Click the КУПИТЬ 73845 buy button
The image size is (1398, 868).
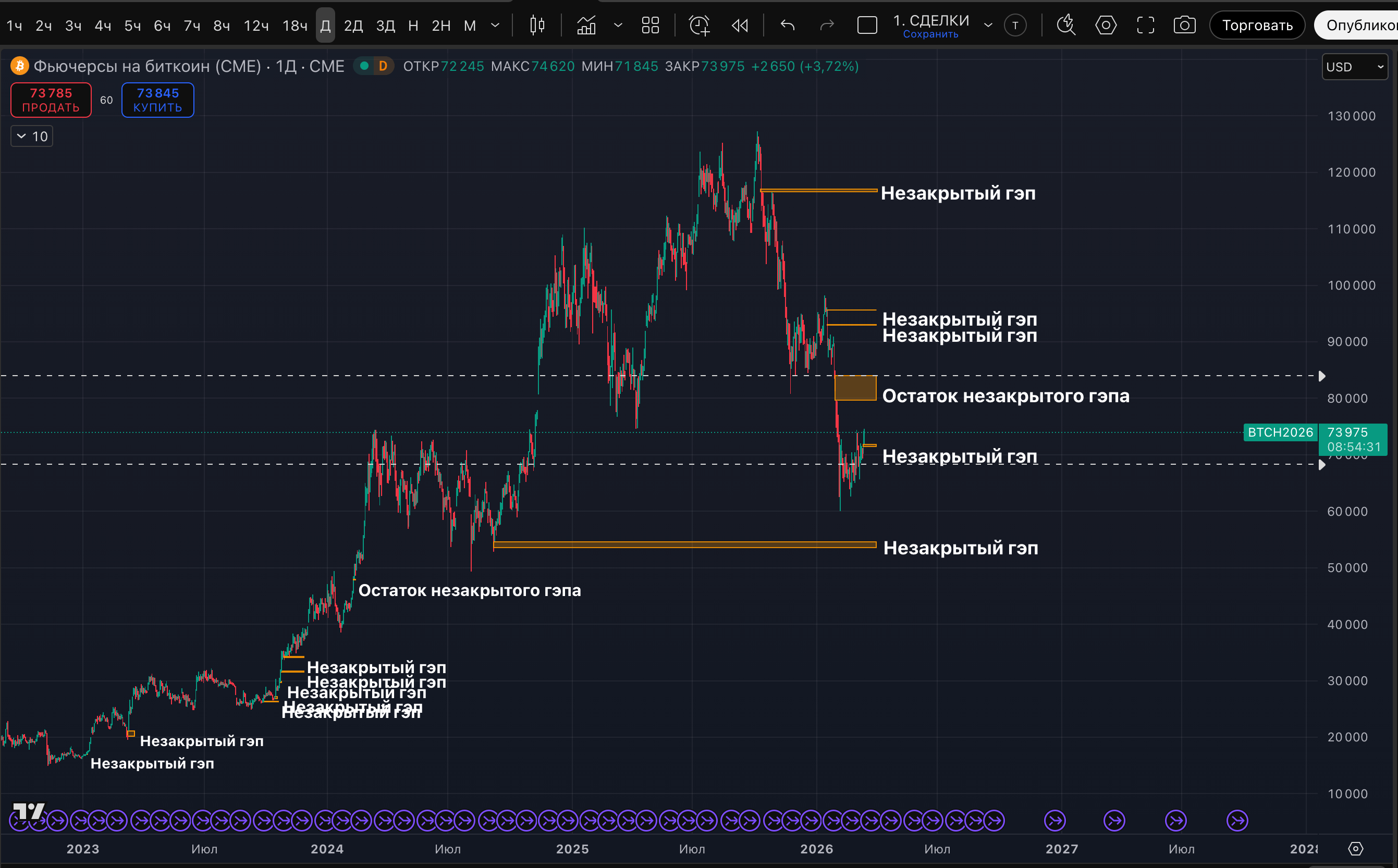coord(157,100)
